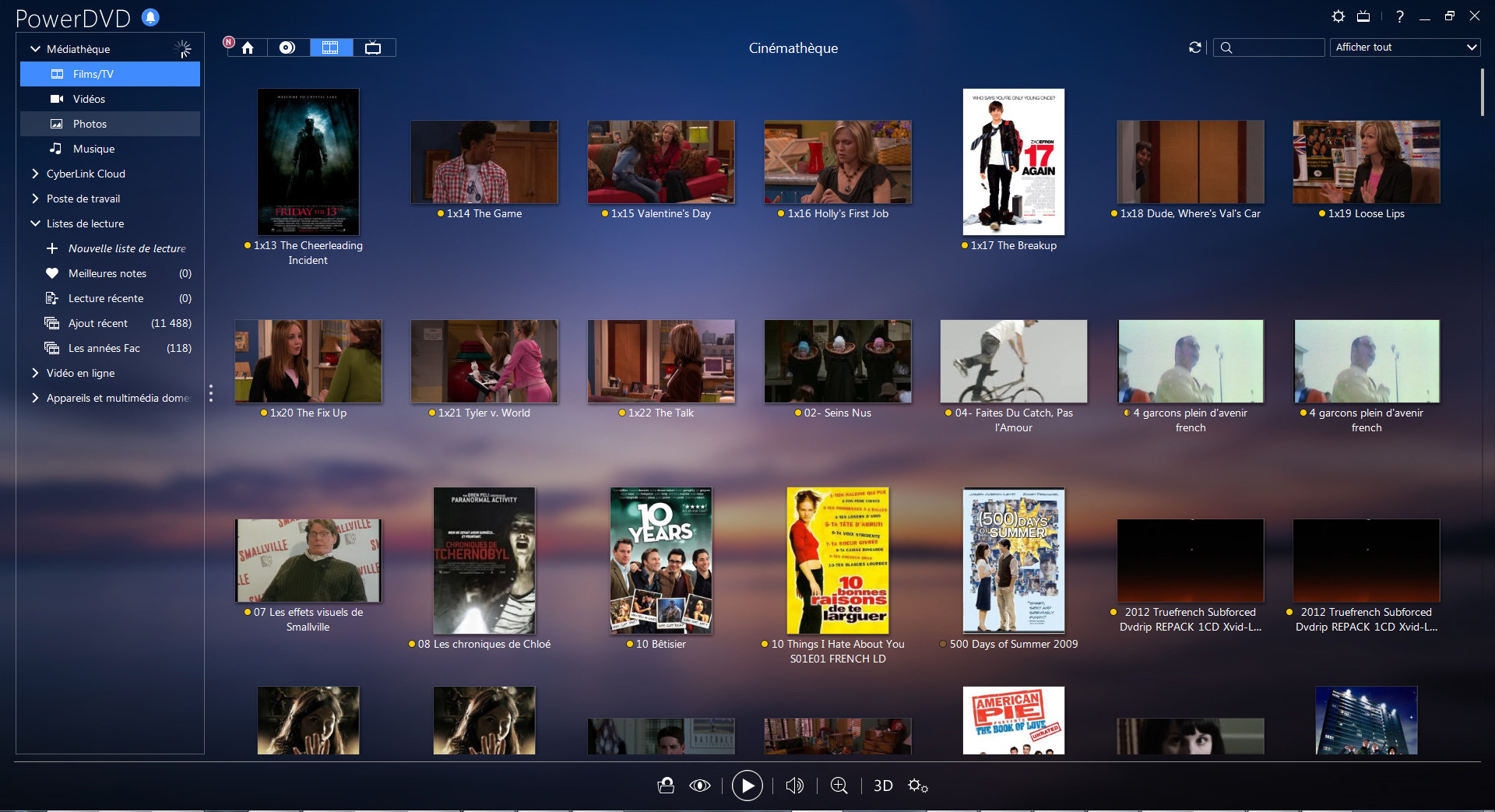Open PowerDVD settings gear in title bar

pyautogui.click(x=1338, y=16)
